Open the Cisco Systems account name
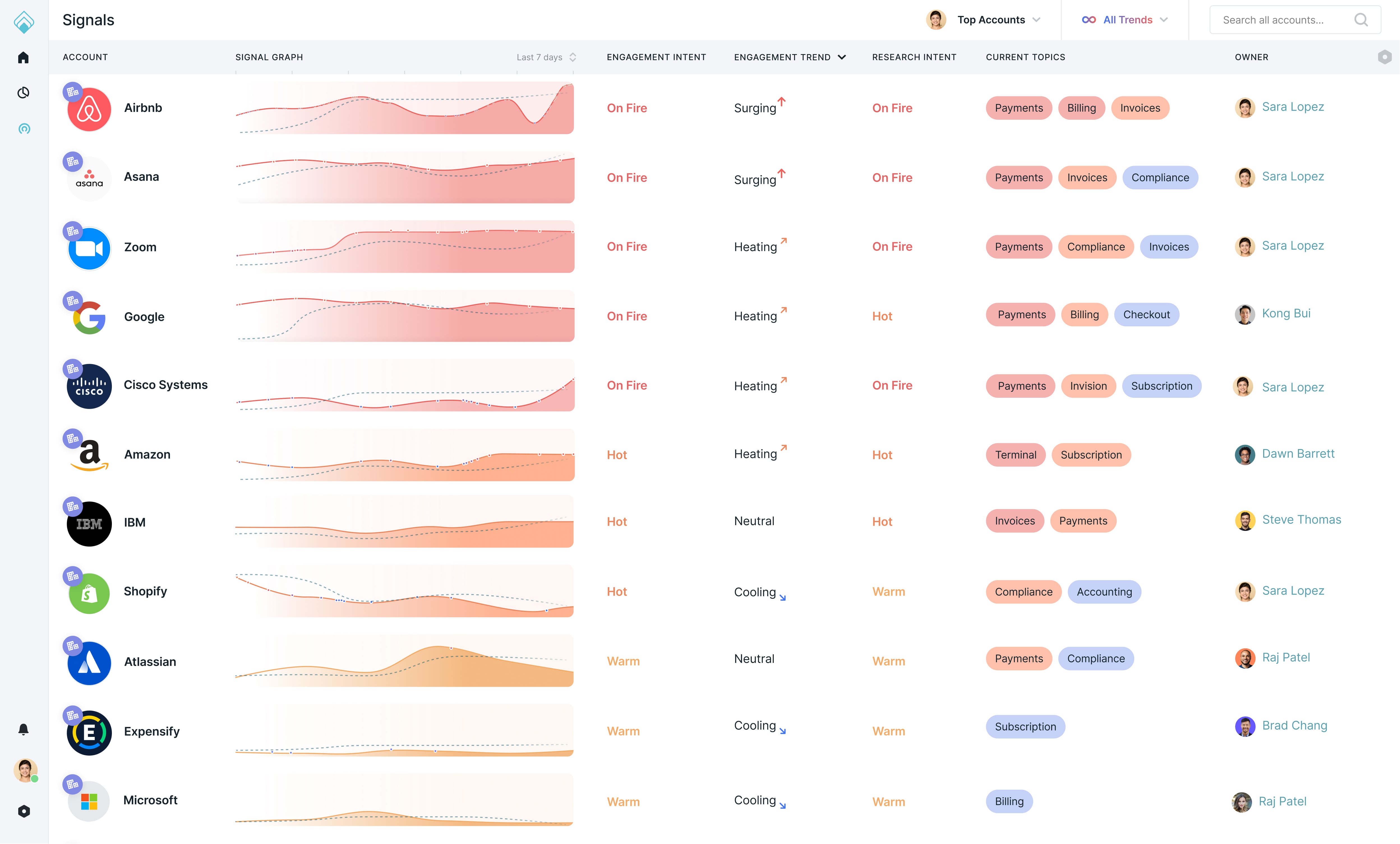Screen dimensions: 1400x844 point(166,385)
